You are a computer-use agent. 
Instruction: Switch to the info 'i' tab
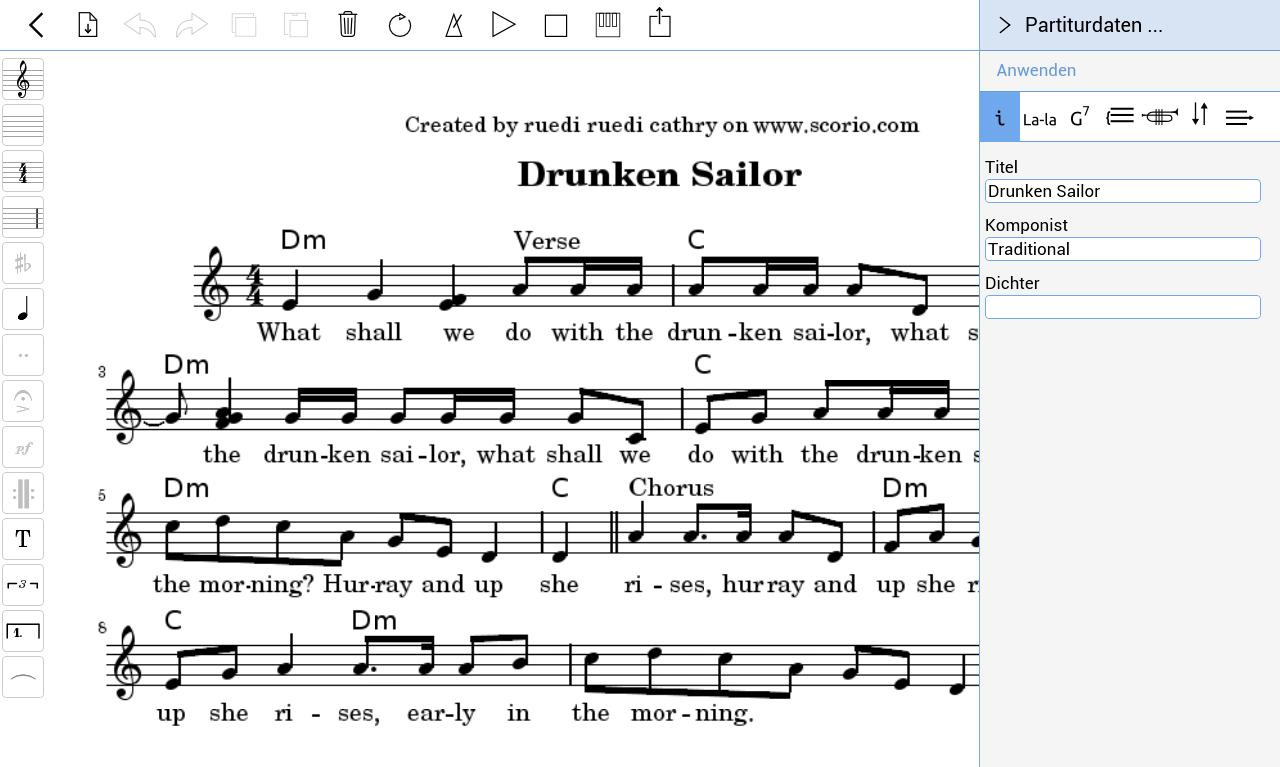pos(1000,117)
